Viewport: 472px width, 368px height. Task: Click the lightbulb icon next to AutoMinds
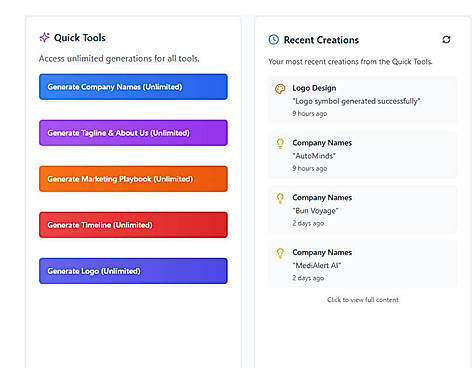[280, 143]
